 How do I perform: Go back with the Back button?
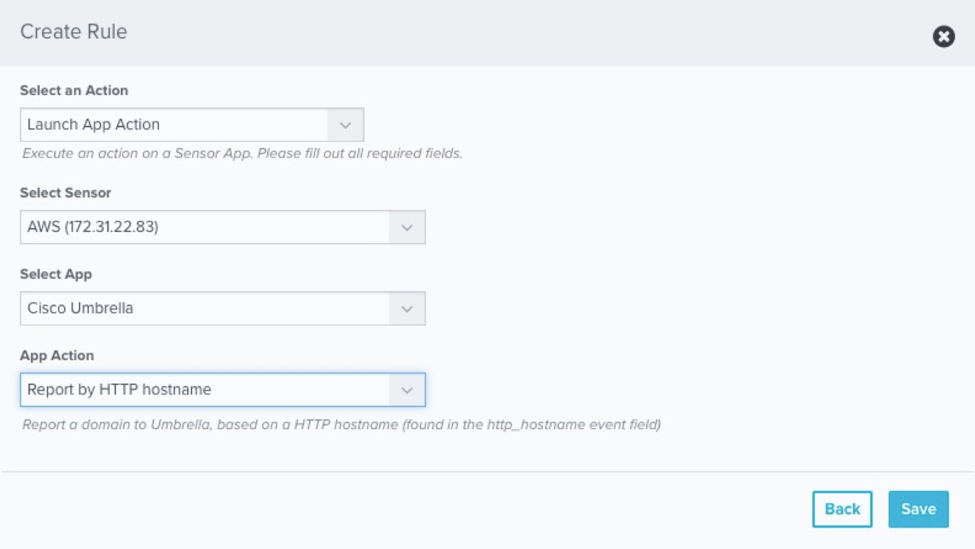pyautogui.click(x=842, y=509)
